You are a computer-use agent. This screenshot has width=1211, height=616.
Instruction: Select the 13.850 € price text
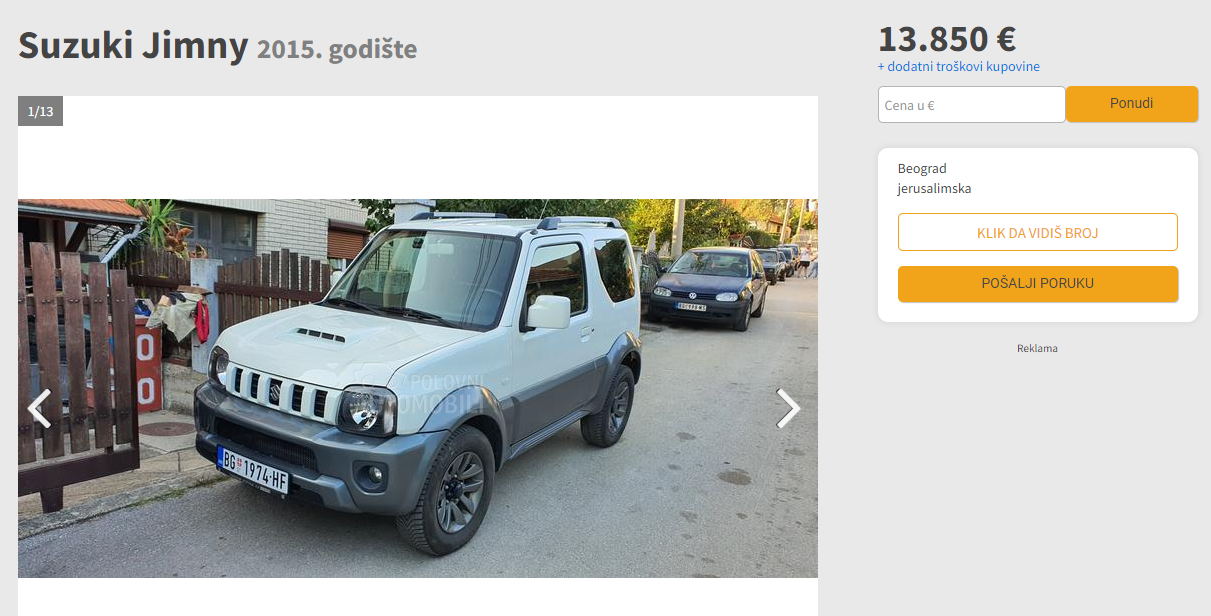[x=947, y=38]
